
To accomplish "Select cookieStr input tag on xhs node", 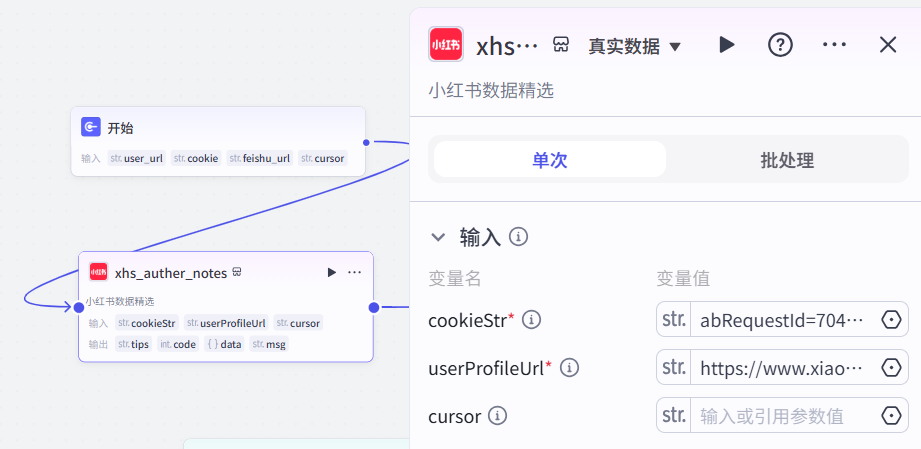I will pos(147,323).
